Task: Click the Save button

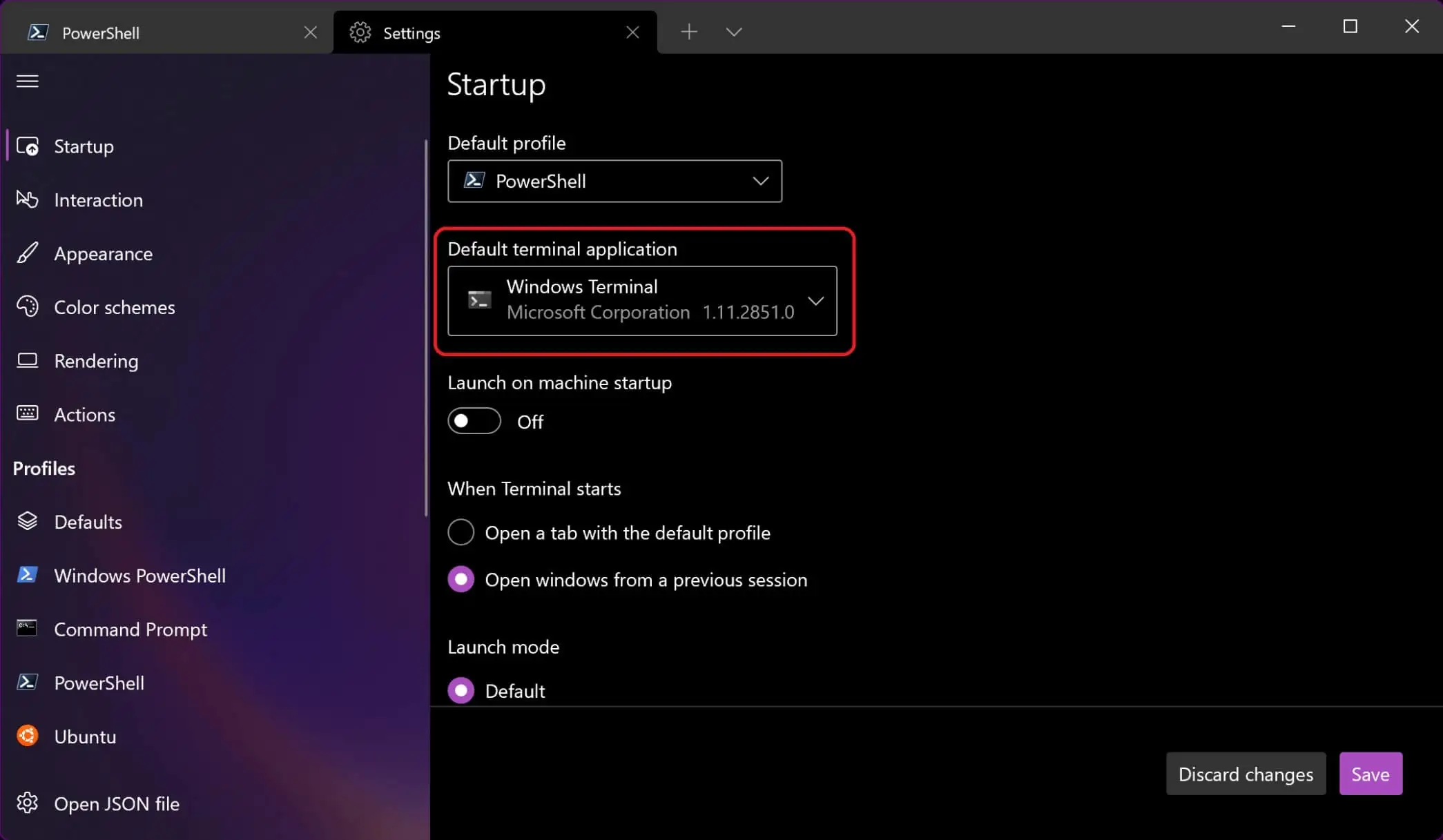Action: point(1370,773)
